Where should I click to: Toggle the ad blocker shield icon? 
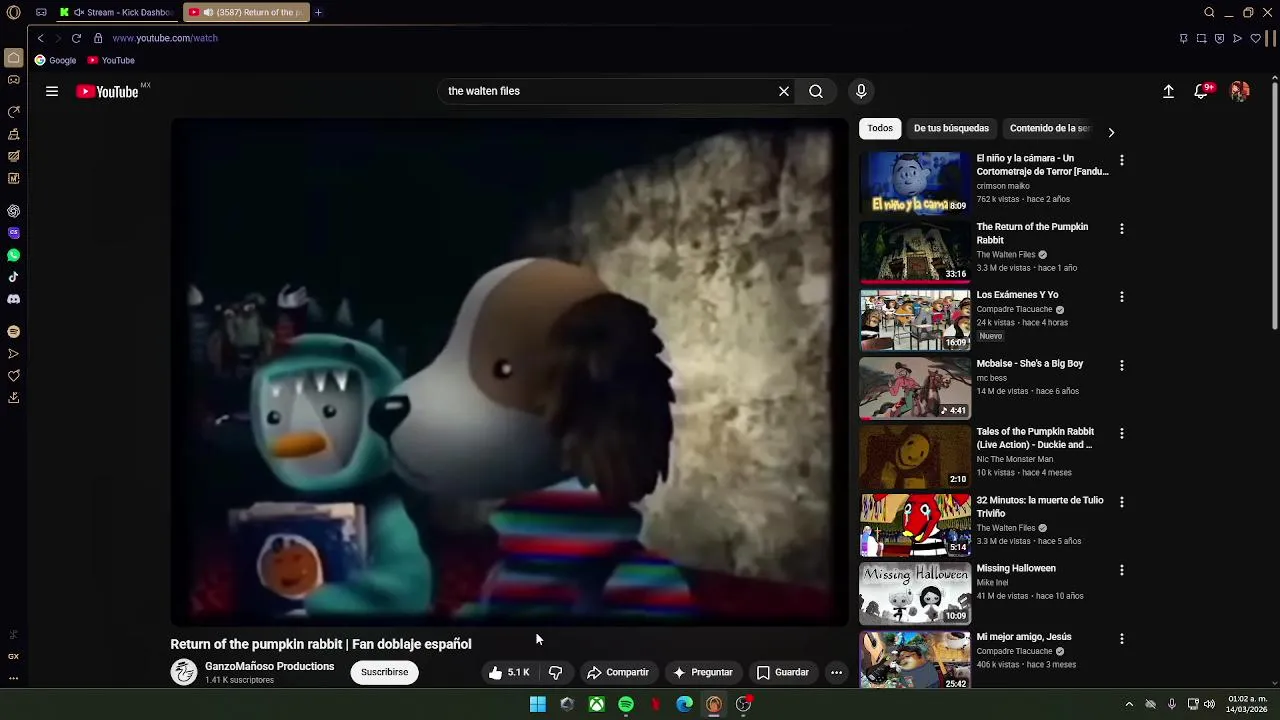pyautogui.click(x=1219, y=38)
